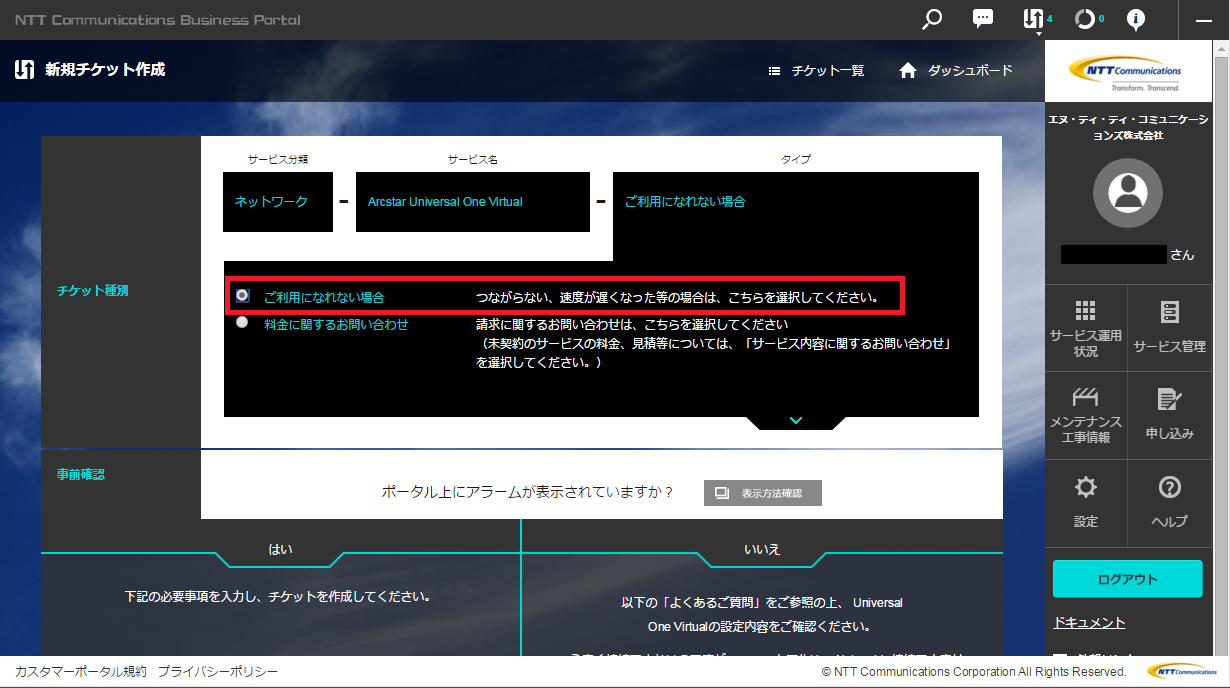The image size is (1230, 688).
Task: Select the はい tab
Action: click(281, 549)
